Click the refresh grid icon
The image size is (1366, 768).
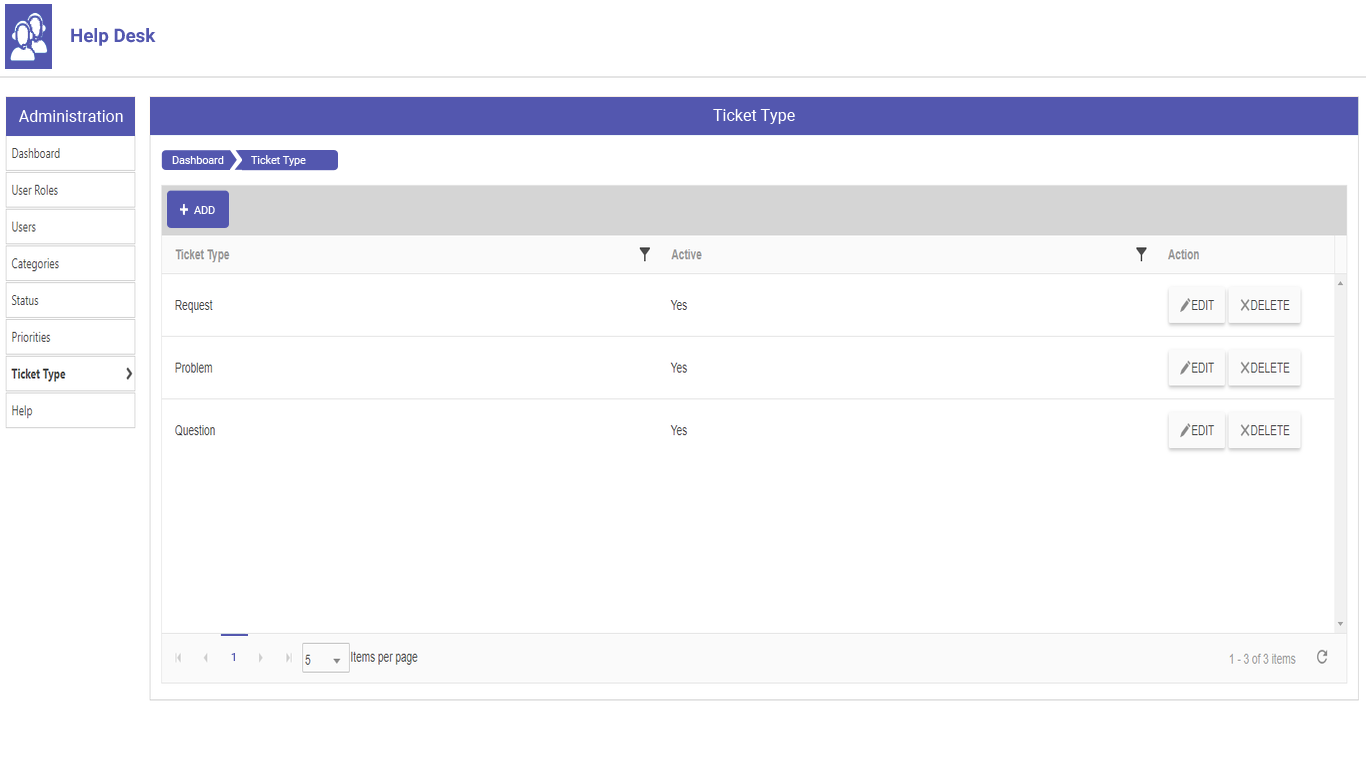[x=1322, y=658]
